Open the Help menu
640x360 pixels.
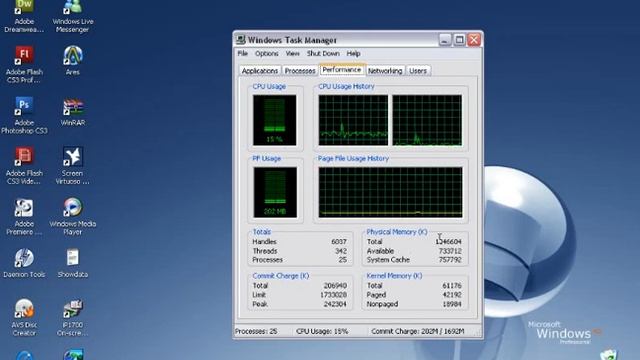pyautogui.click(x=353, y=53)
